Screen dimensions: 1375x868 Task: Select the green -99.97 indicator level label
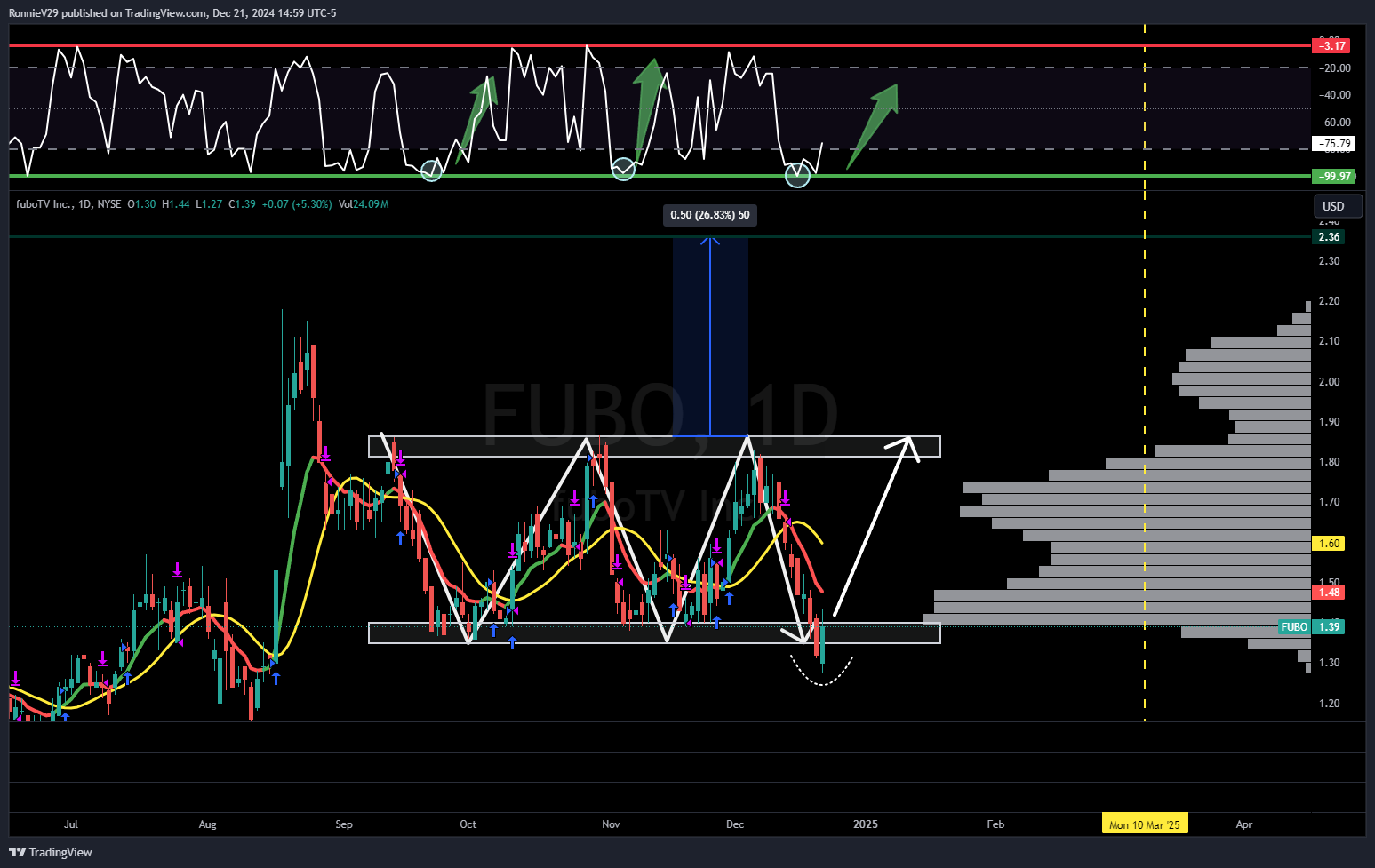[1333, 176]
